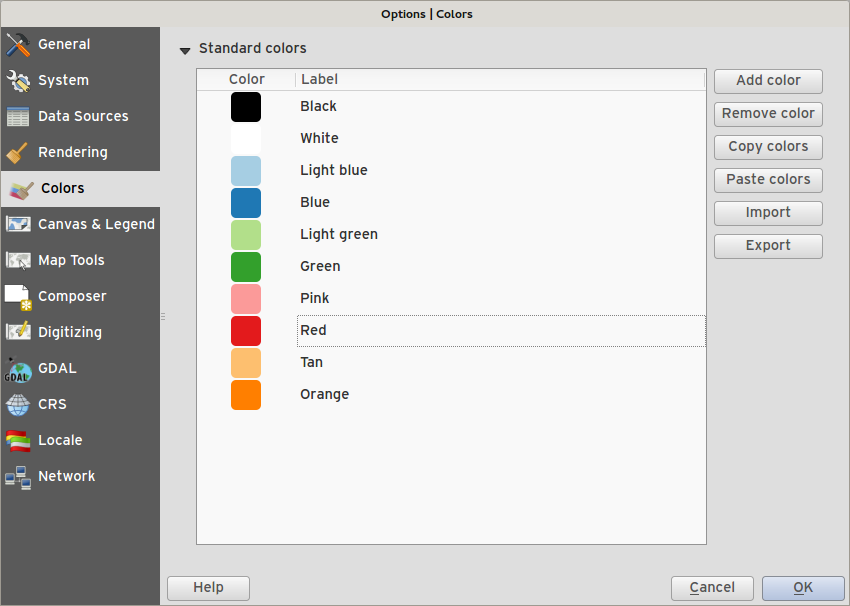The image size is (850, 606).
Task: Open the Network settings tab
Action: point(66,477)
